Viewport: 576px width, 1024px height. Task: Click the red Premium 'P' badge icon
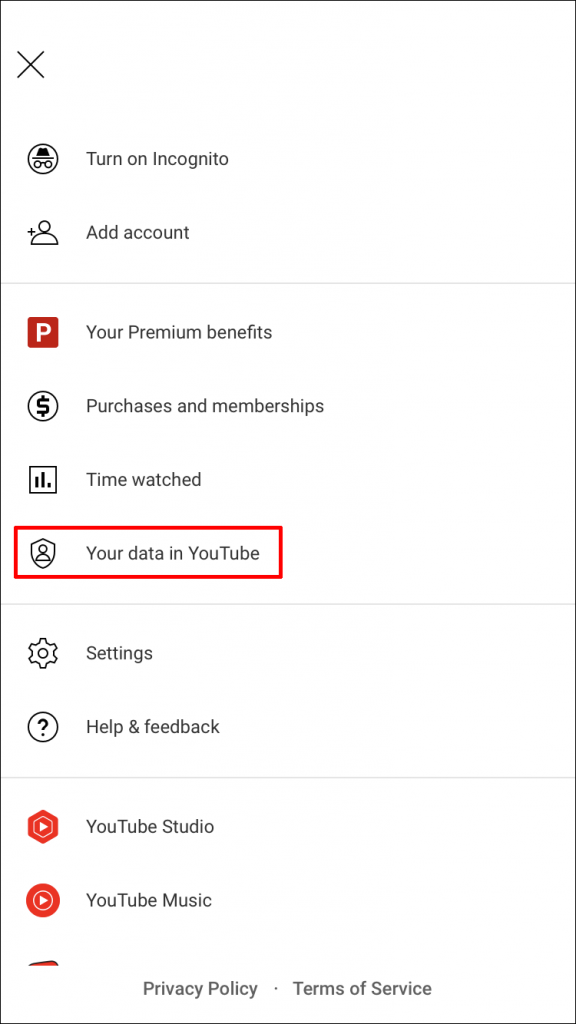(x=43, y=332)
